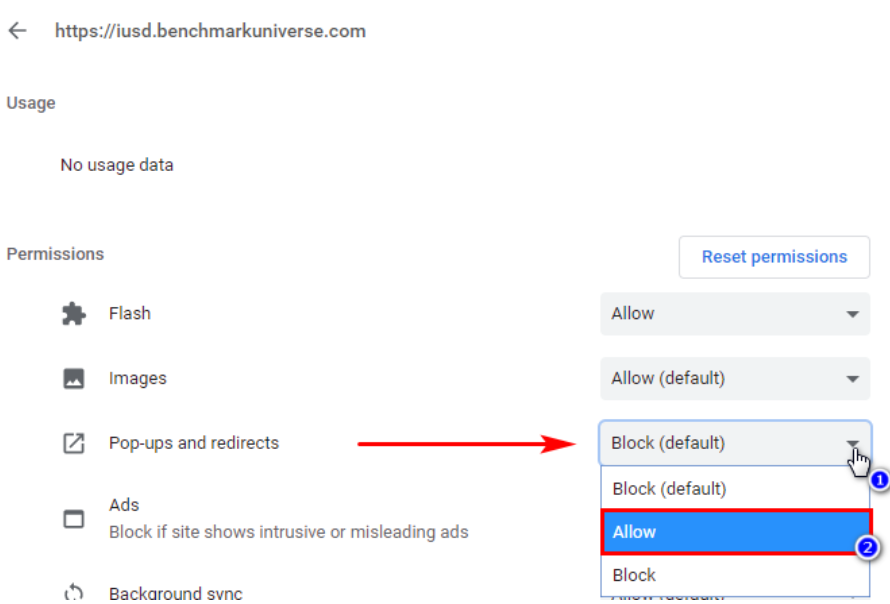
Task: Open the Images permission dropdown
Action: coord(734,378)
